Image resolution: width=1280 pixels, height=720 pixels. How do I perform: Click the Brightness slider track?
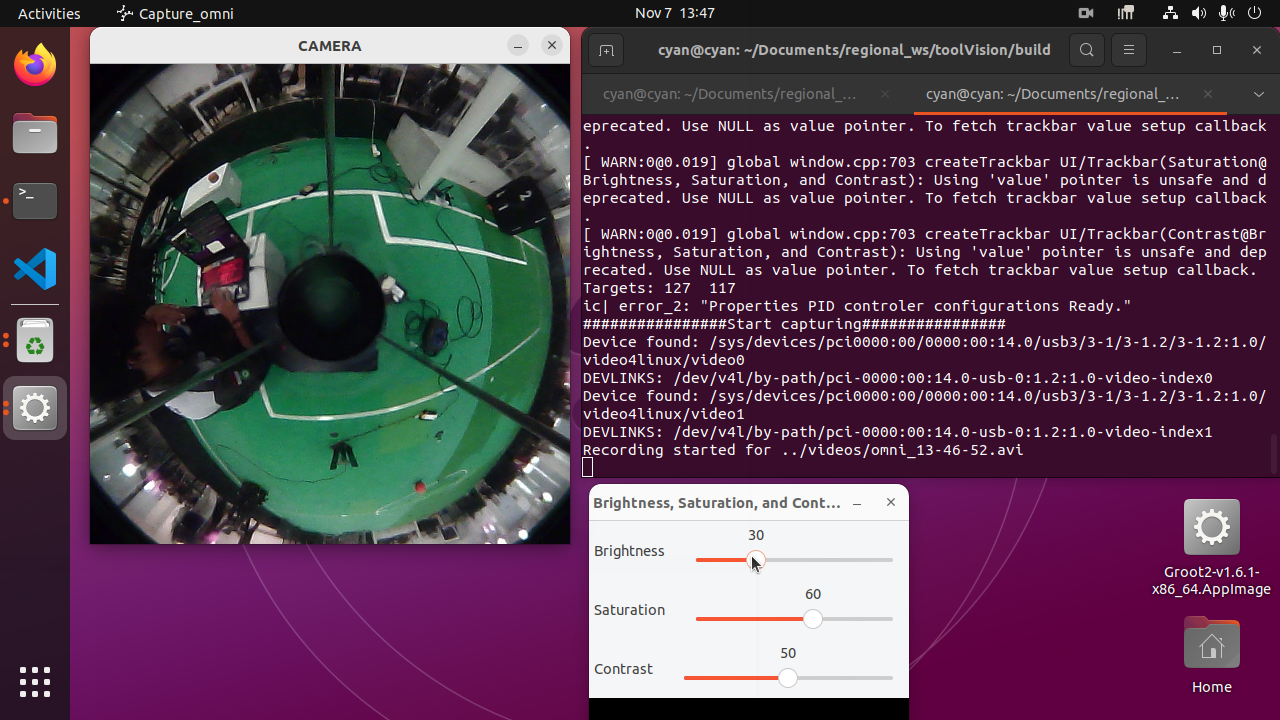click(x=794, y=560)
